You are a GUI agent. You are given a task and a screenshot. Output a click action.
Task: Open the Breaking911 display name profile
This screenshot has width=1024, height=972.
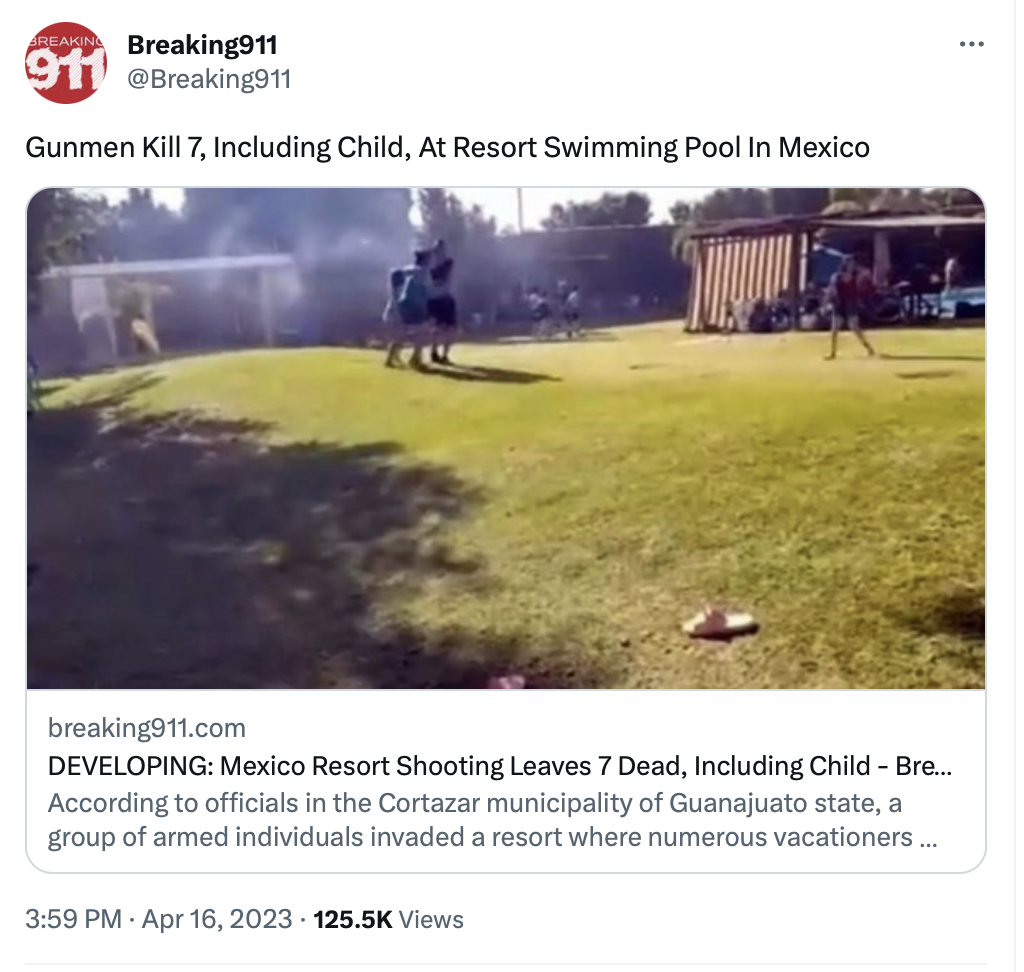[202, 45]
